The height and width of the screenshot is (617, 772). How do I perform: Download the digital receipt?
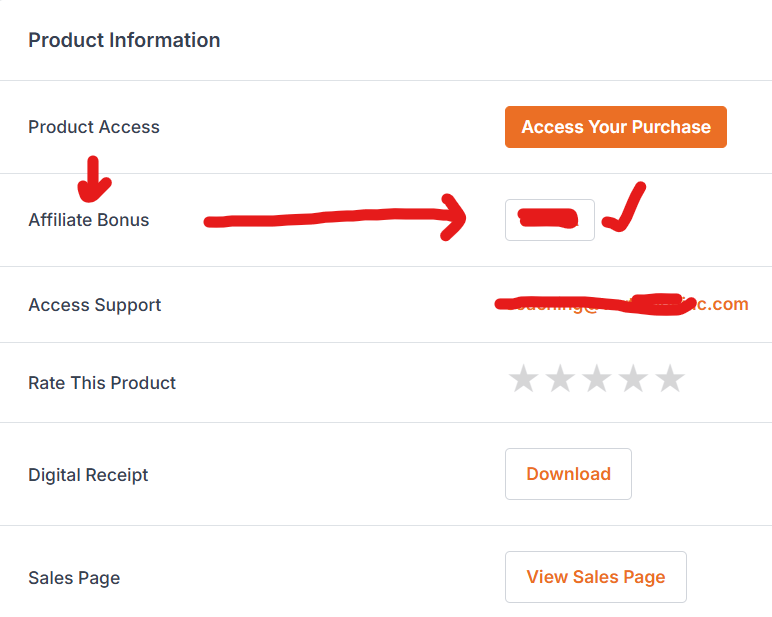pyautogui.click(x=568, y=474)
